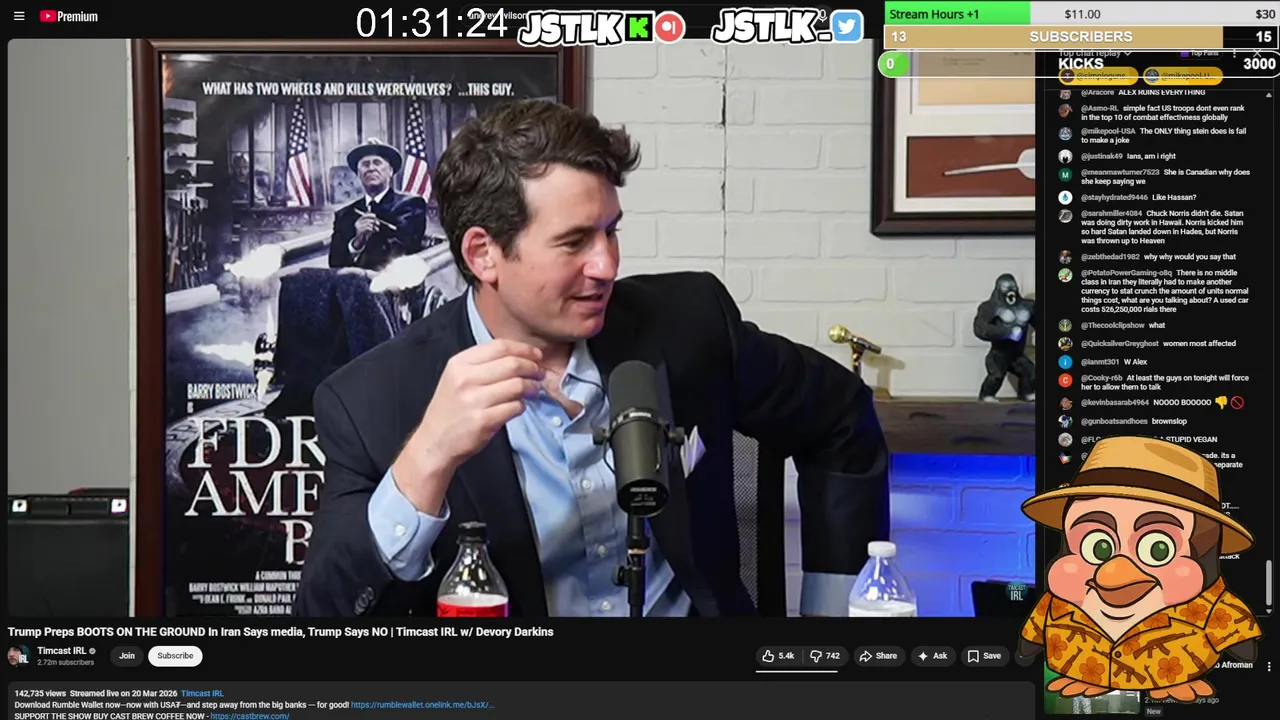The image size is (1280, 720).
Task: Click @Asmo-RL's chat avatar
Action: coord(1065,110)
